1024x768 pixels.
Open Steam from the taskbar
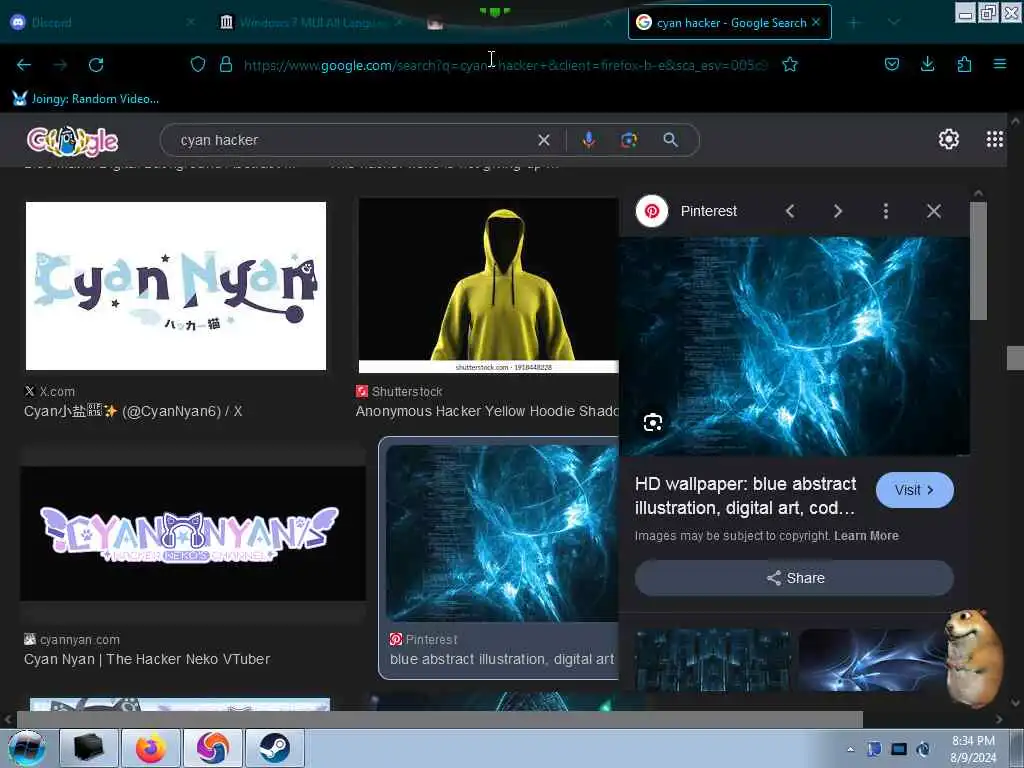click(x=275, y=748)
